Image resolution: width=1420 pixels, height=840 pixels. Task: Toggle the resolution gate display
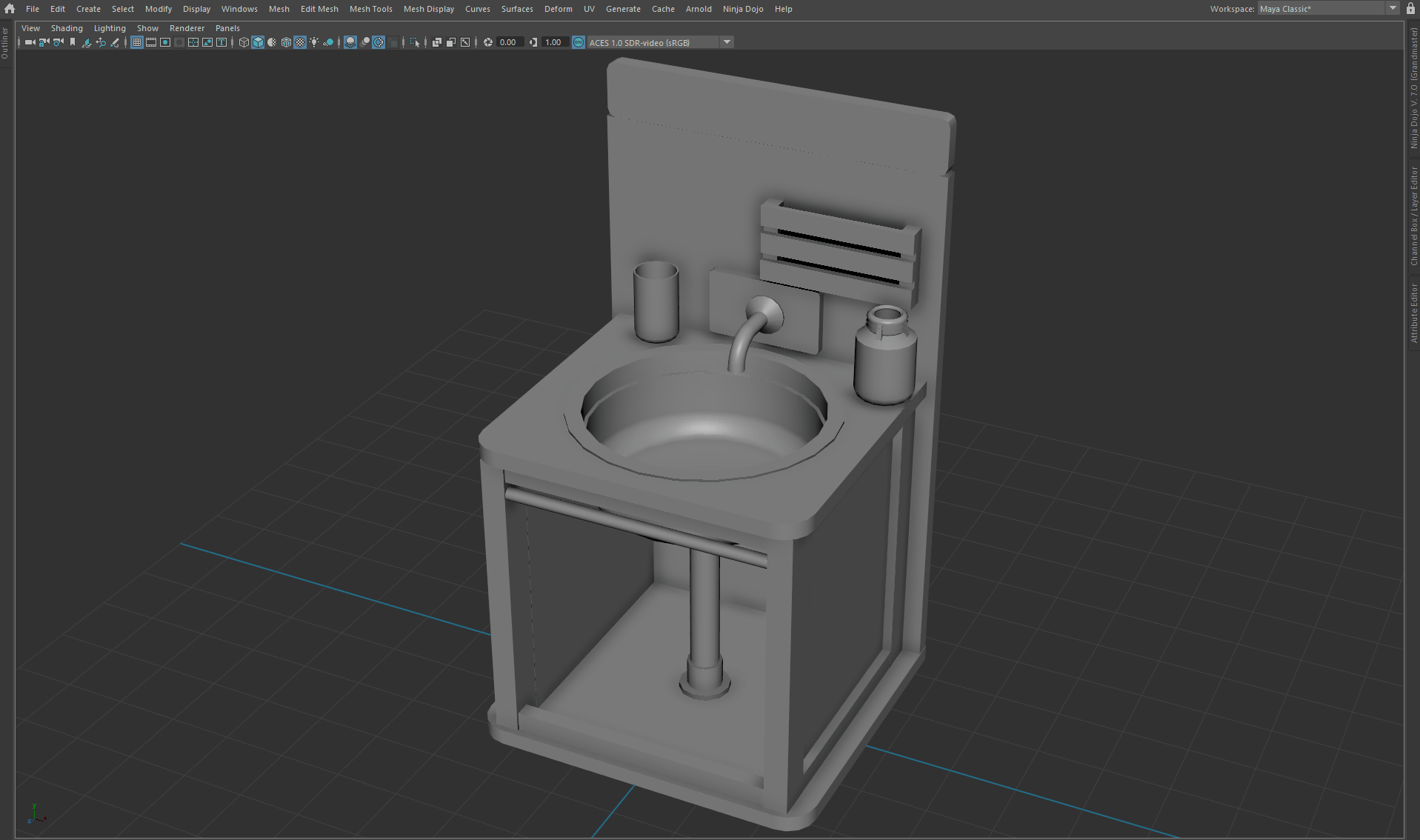164,42
